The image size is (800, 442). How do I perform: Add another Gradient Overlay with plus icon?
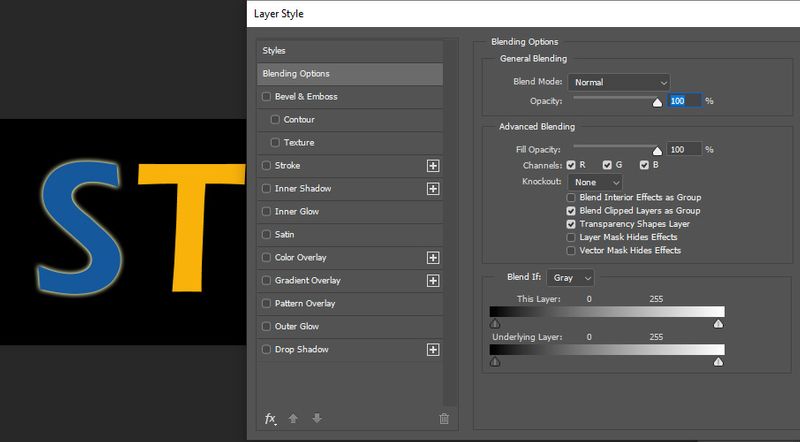(x=433, y=281)
